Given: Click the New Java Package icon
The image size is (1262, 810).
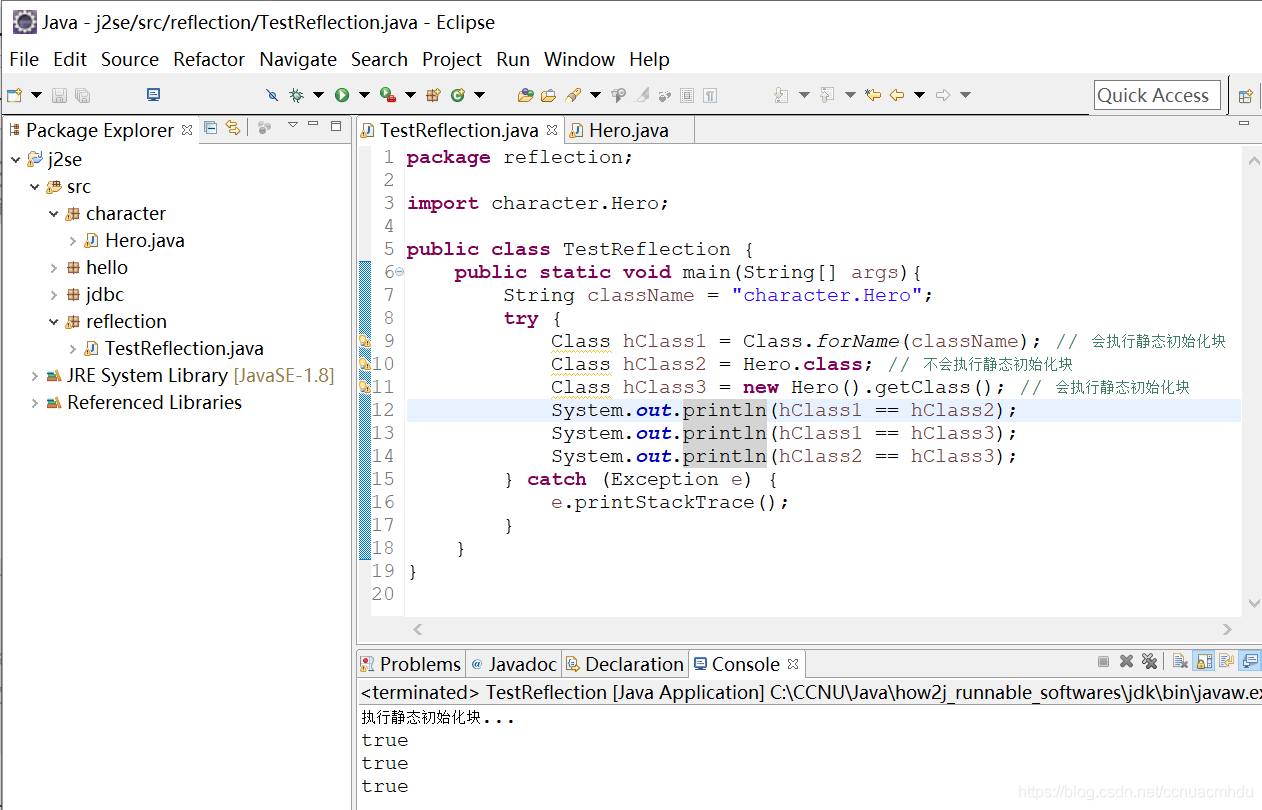Looking at the screenshot, I should click(434, 95).
